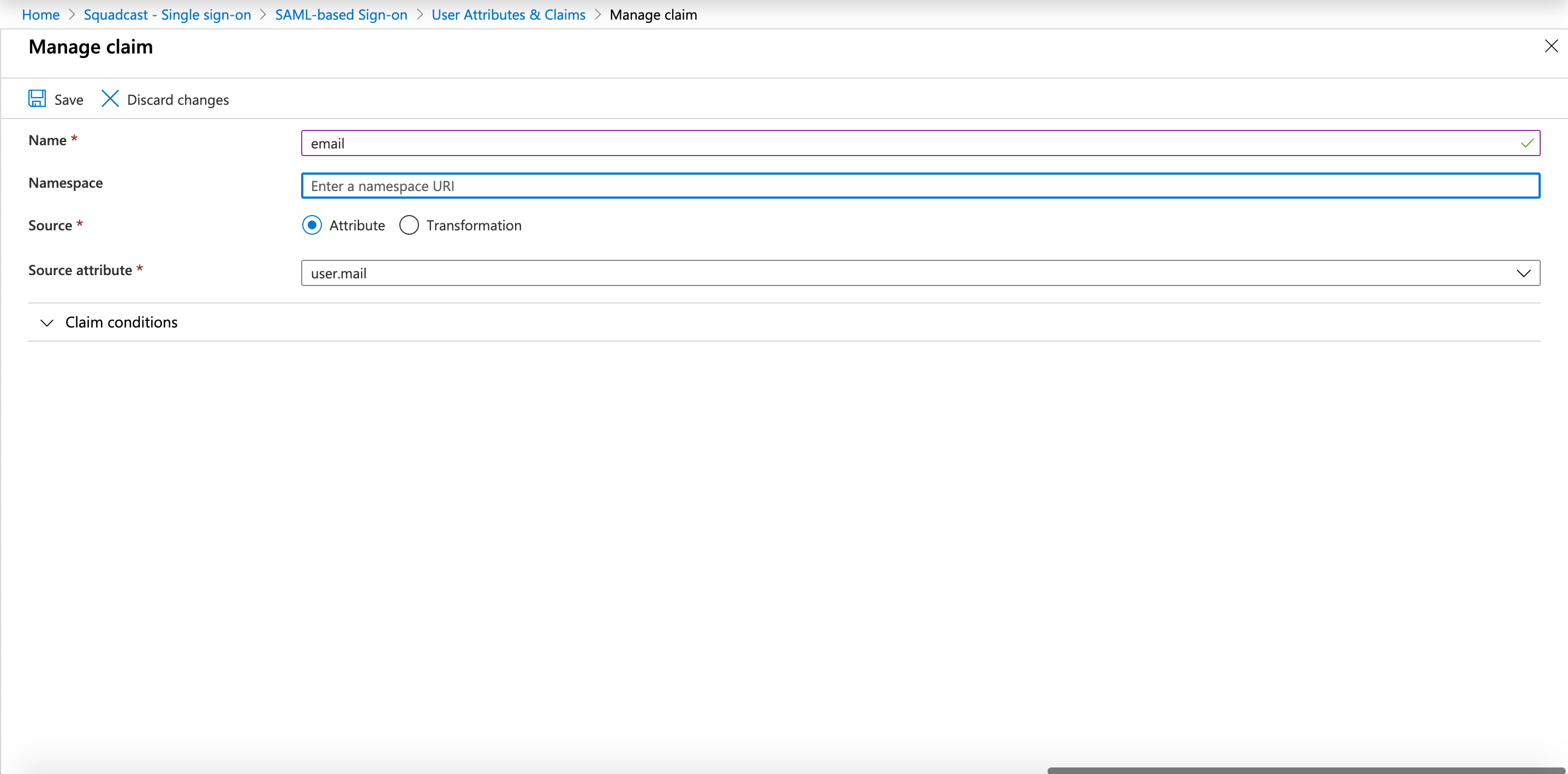The height and width of the screenshot is (774, 1568).
Task: Expand the Claim conditions section
Action: [121, 322]
